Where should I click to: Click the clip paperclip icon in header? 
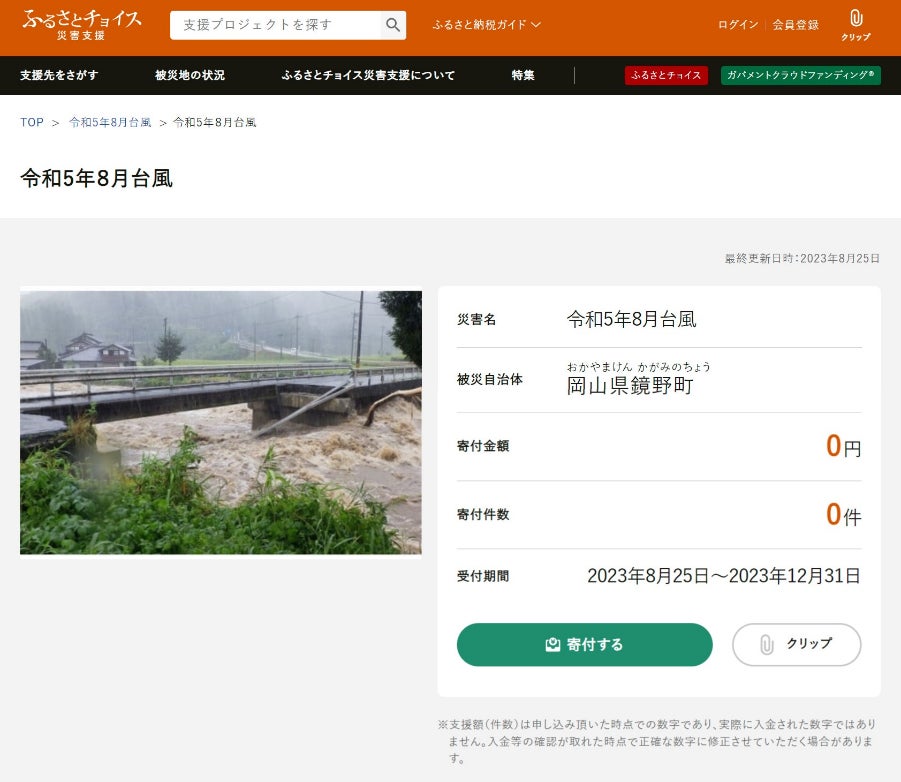point(856,25)
